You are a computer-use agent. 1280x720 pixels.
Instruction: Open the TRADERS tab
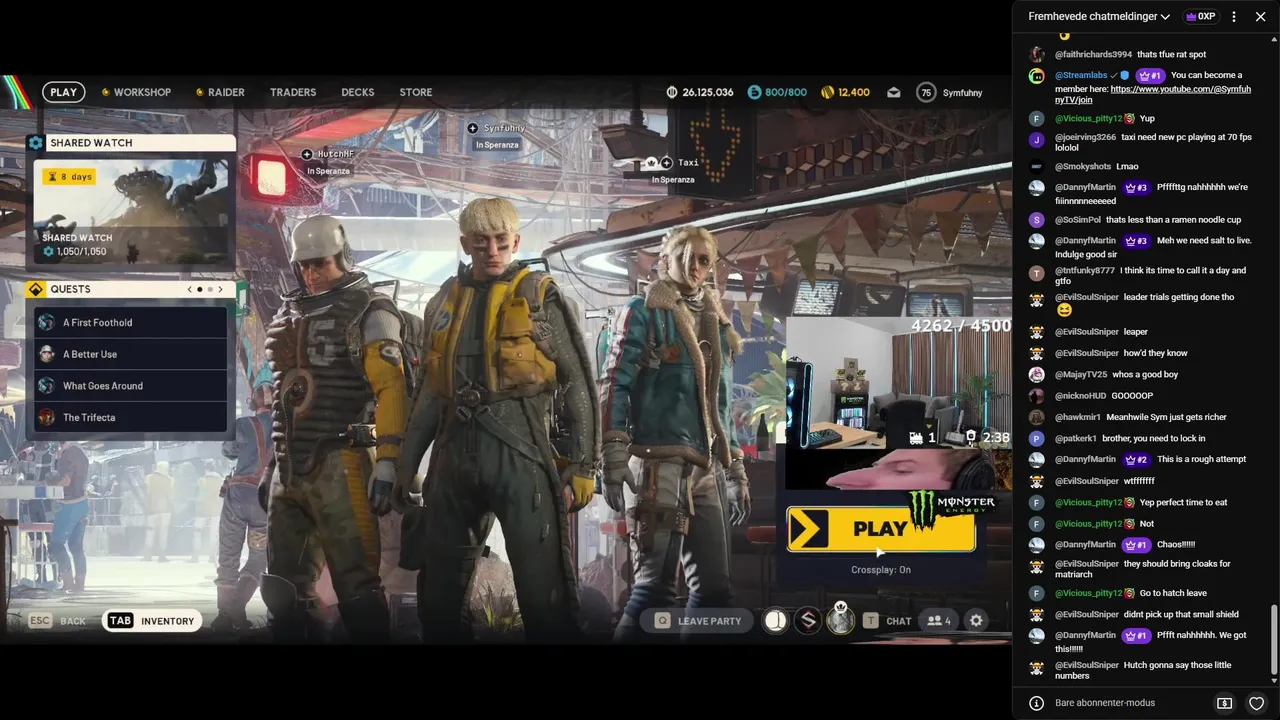(x=293, y=92)
